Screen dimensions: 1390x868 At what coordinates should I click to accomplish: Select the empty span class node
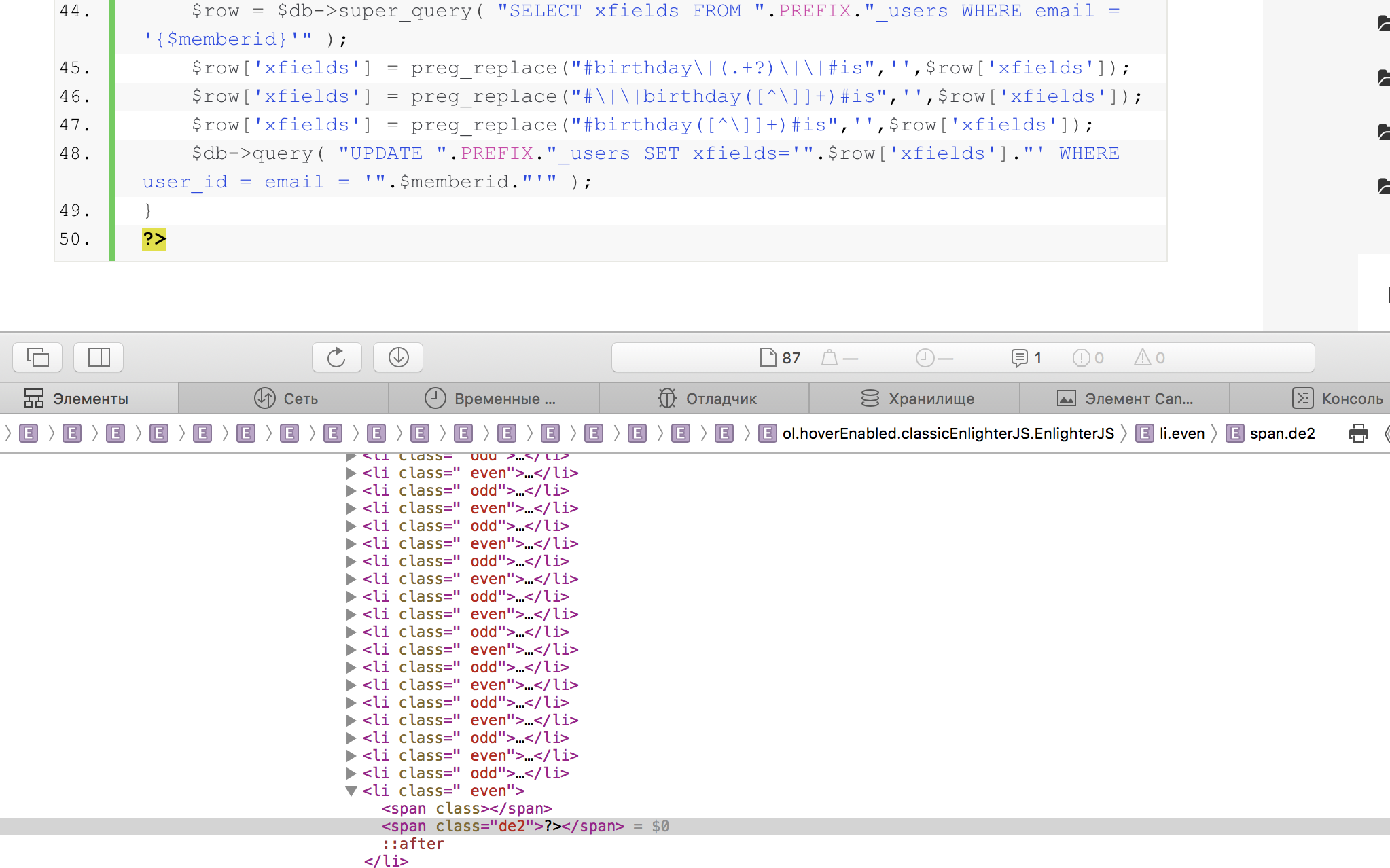pyautogui.click(x=467, y=808)
